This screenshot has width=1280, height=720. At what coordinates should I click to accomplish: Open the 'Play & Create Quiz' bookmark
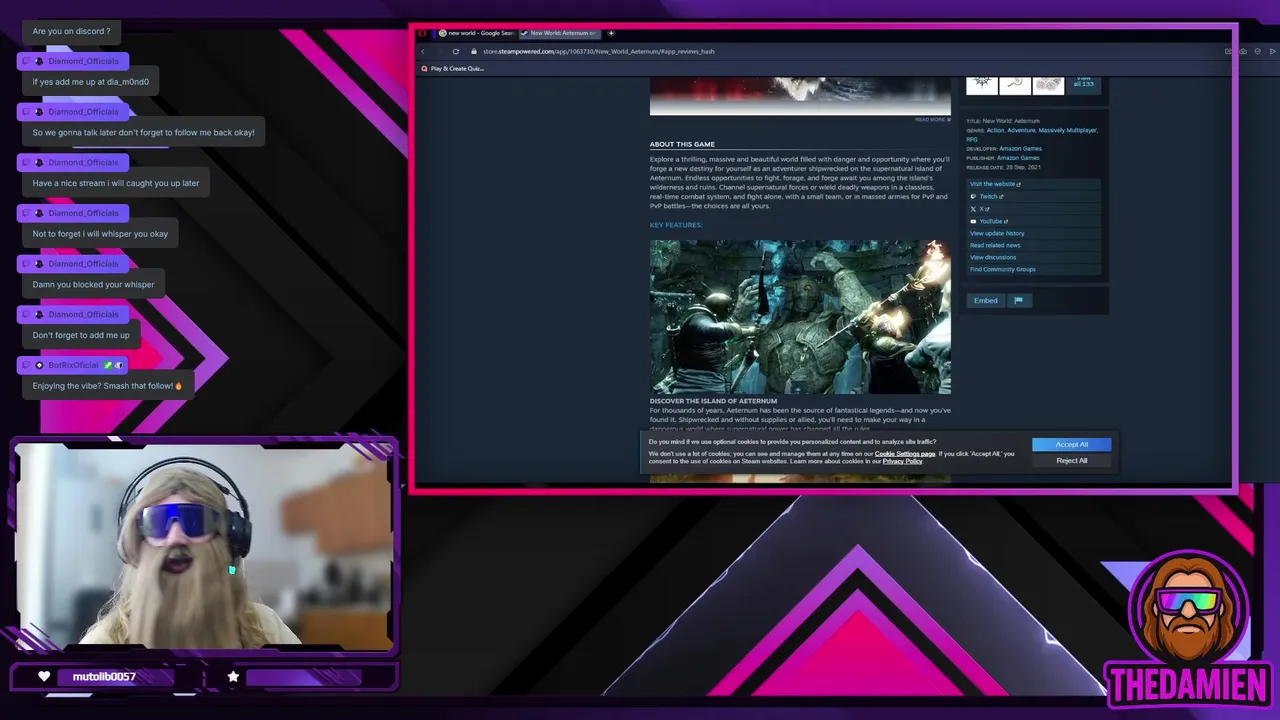(452, 69)
